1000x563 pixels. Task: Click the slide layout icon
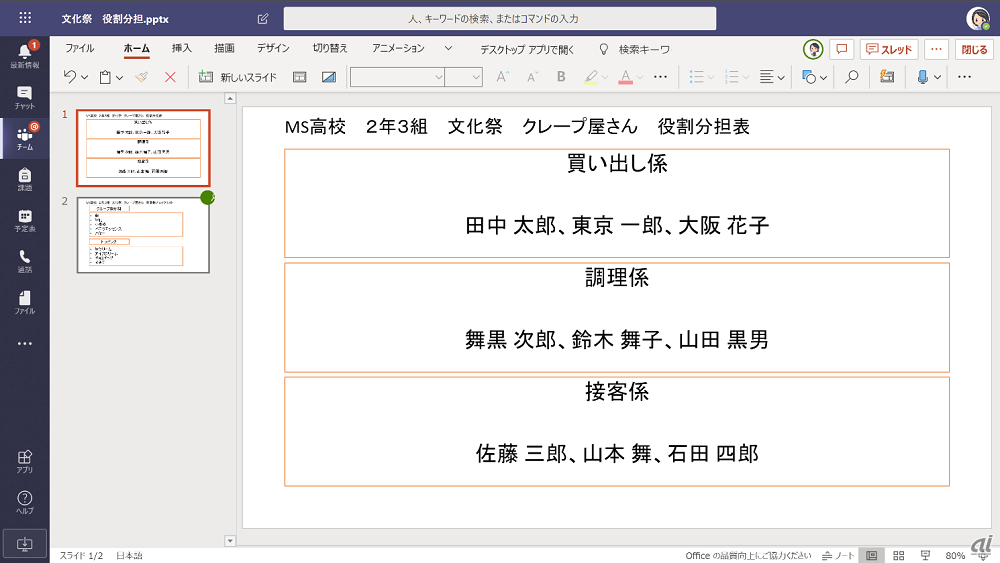tap(299, 77)
